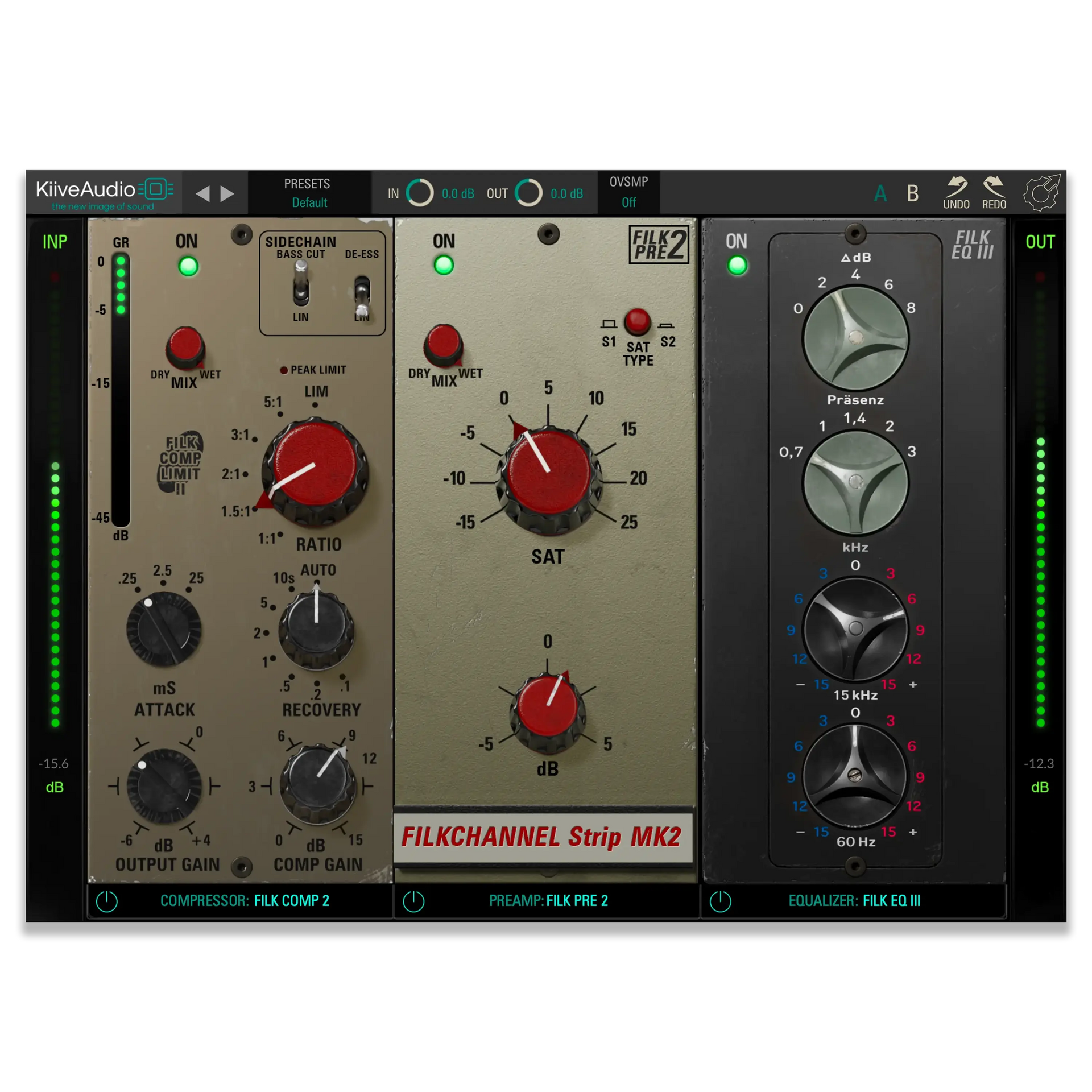Open the PREAMP: FILK PRE 2 selector
This screenshot has width=1092, height=1092.
click(548, 900)
